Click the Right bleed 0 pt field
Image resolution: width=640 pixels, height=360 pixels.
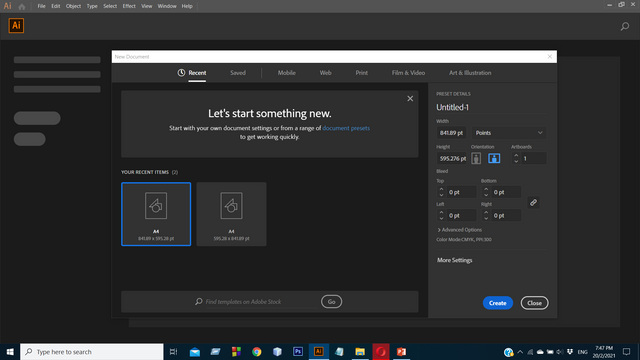(506, 215)
